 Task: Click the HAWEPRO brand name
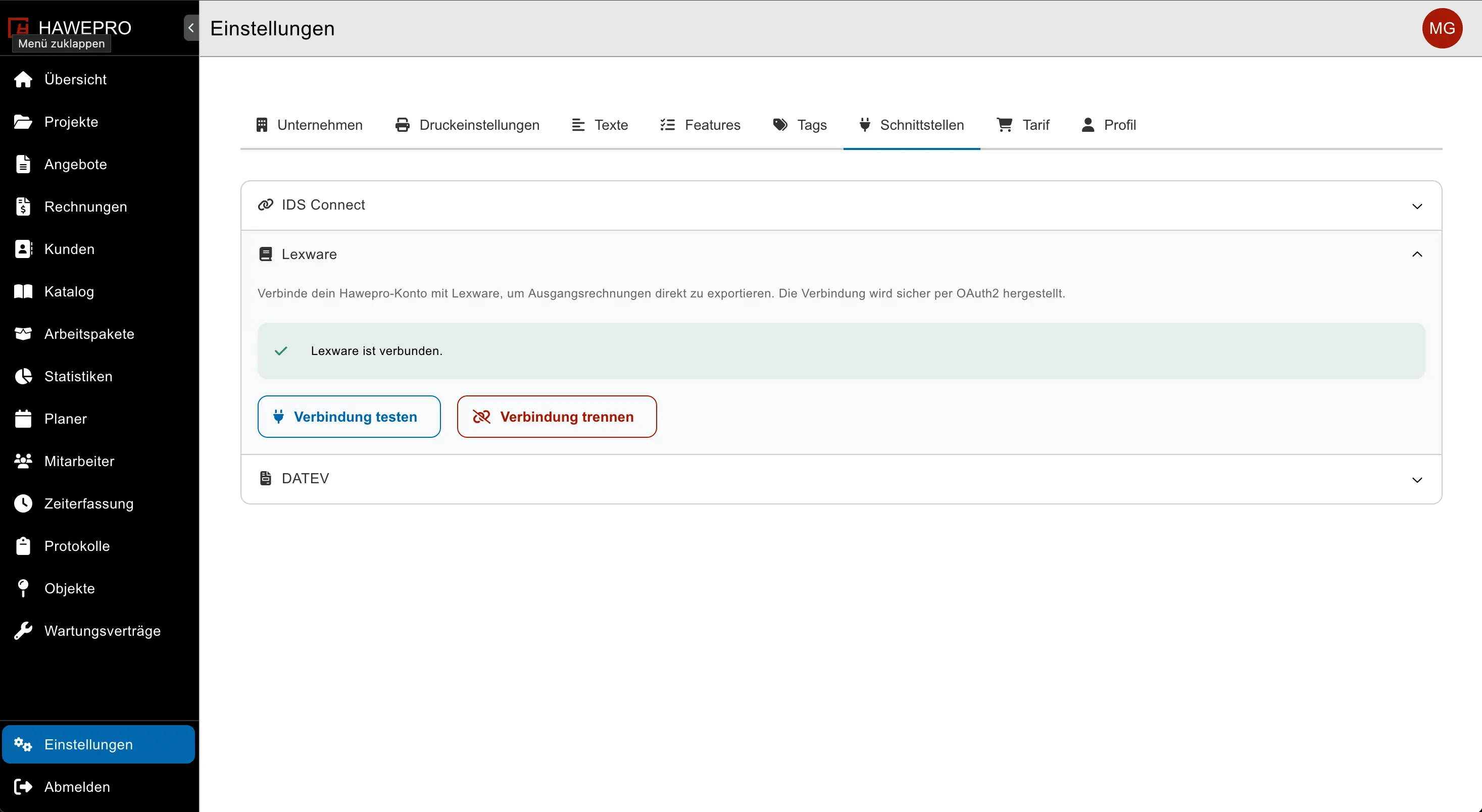click(x=85, y=28)
